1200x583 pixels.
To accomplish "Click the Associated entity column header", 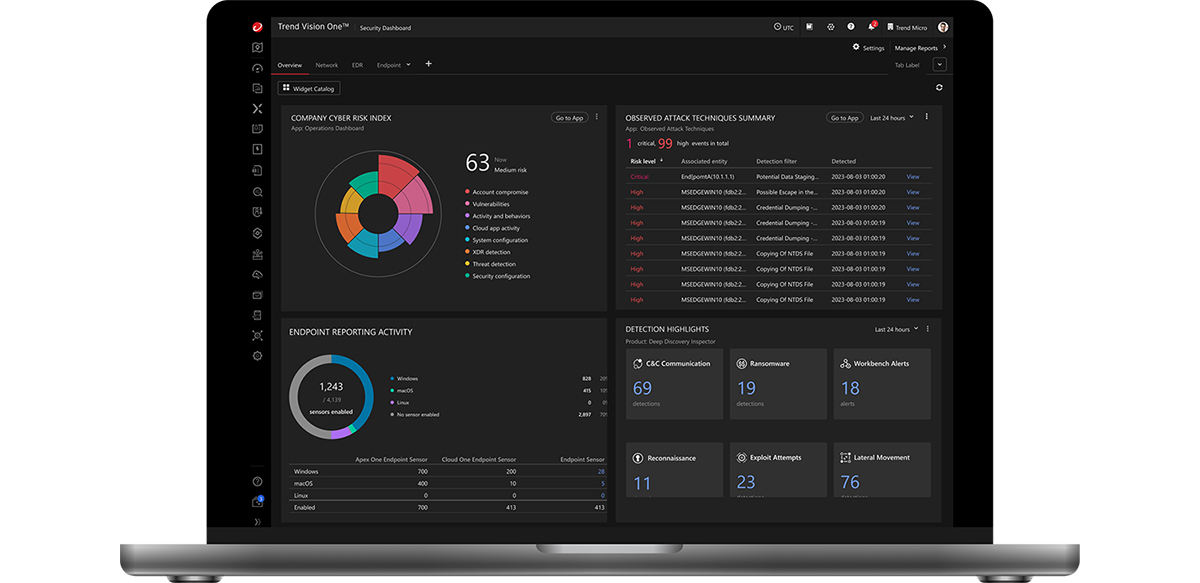I will coord(704,161).
